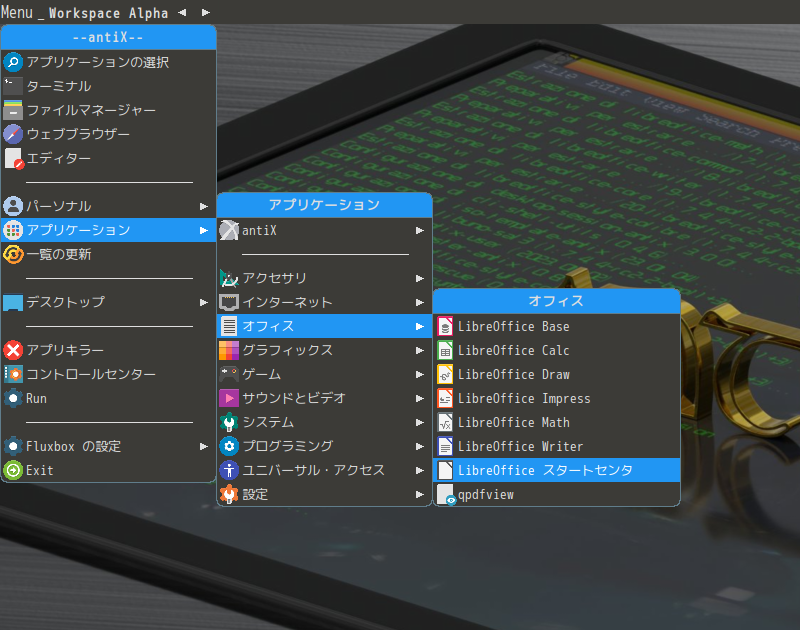Screen dimensions: 800x630
Task: Click the LibreOffice Base icon
Action: tap(445, 326)
